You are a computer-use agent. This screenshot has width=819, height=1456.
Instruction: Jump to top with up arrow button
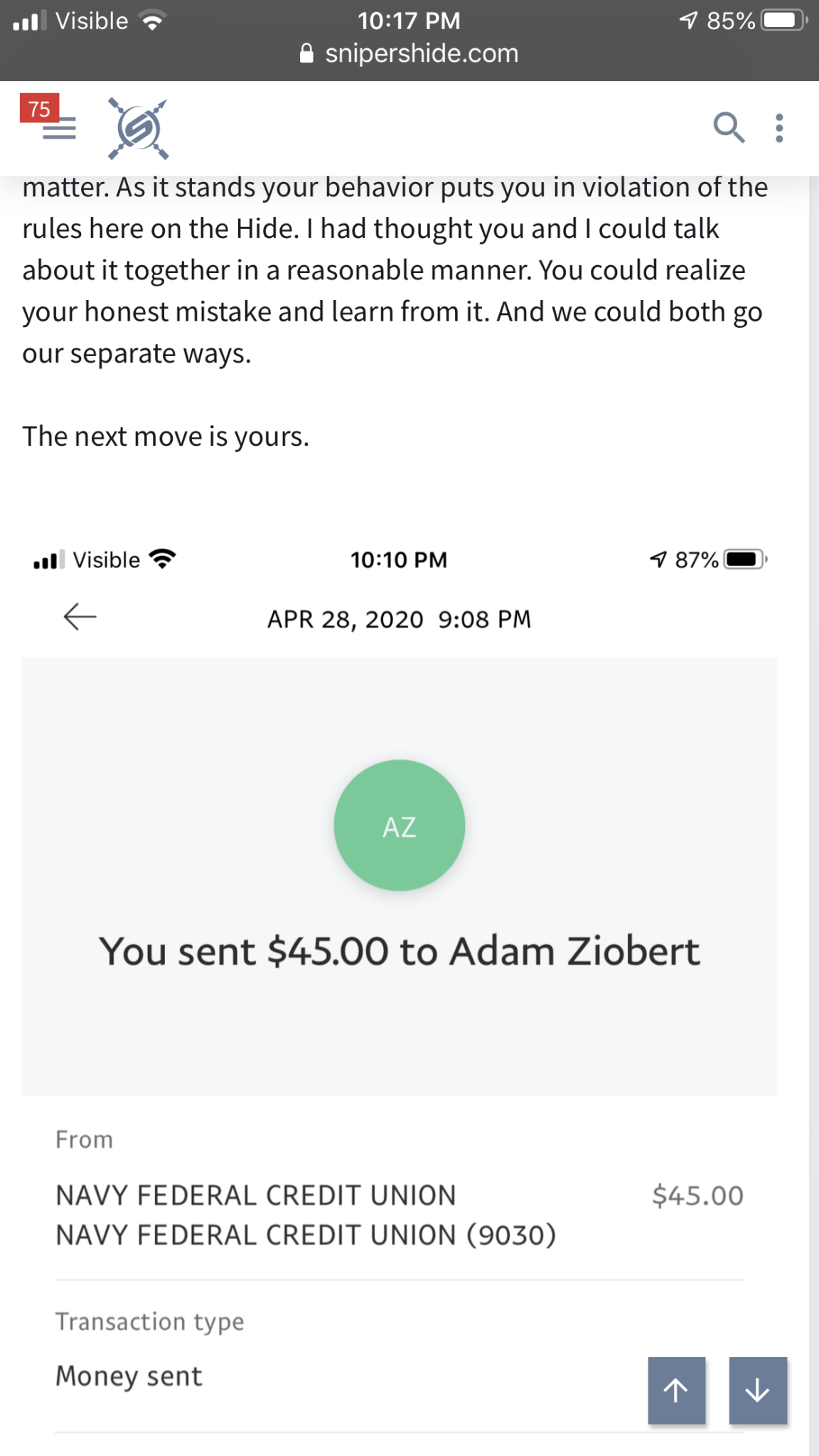(x=676, y=1391)
